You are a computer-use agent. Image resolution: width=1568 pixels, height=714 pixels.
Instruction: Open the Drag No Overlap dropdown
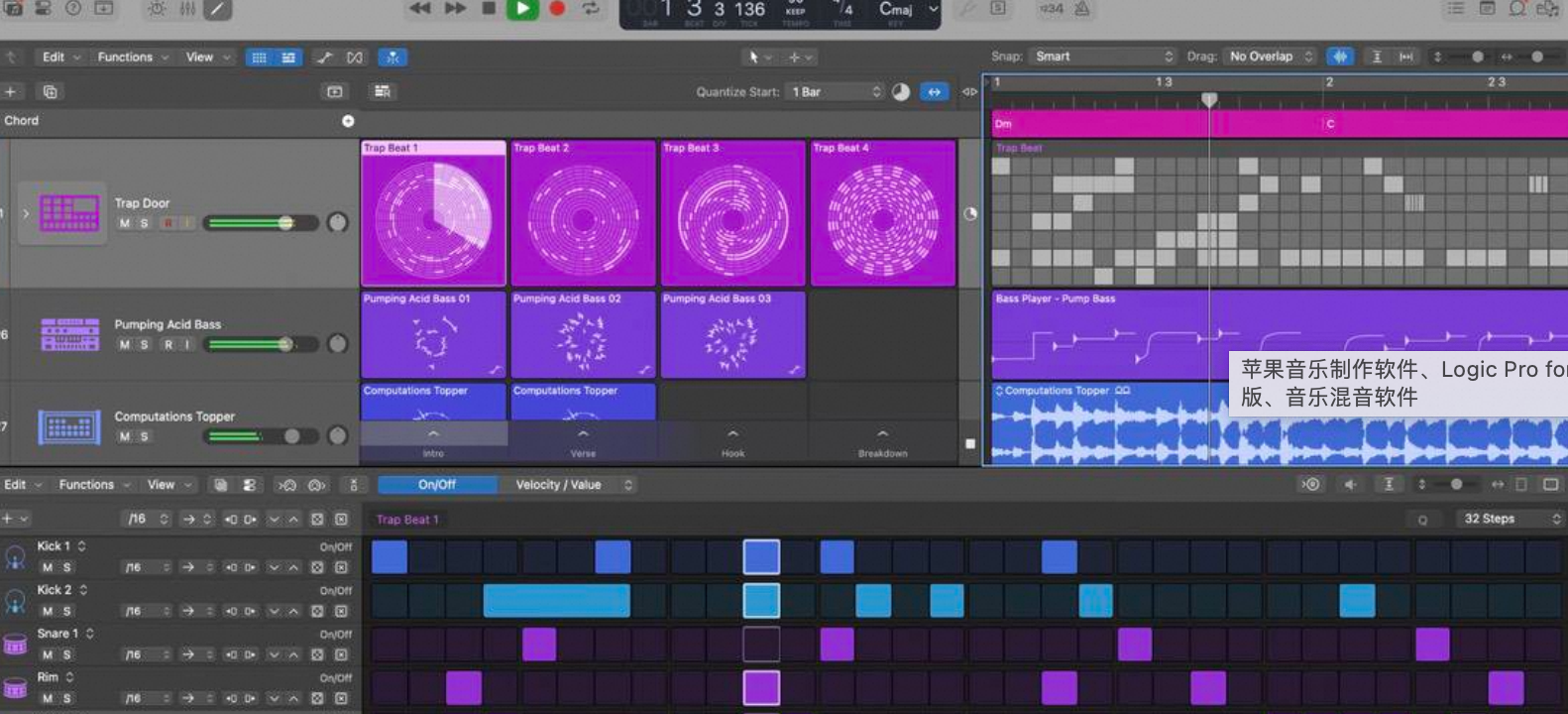pos(1270,57)
